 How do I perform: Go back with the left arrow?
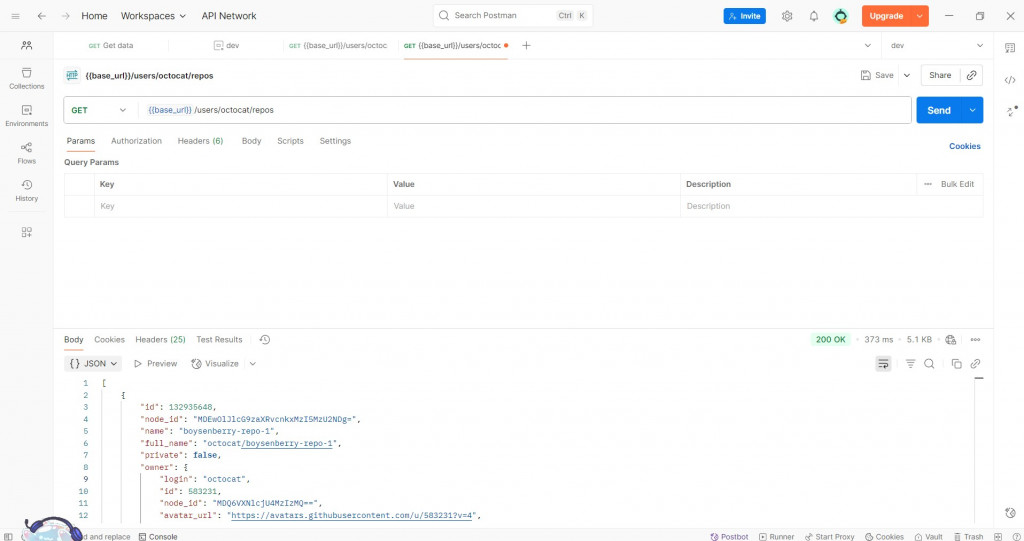(42, 16)
